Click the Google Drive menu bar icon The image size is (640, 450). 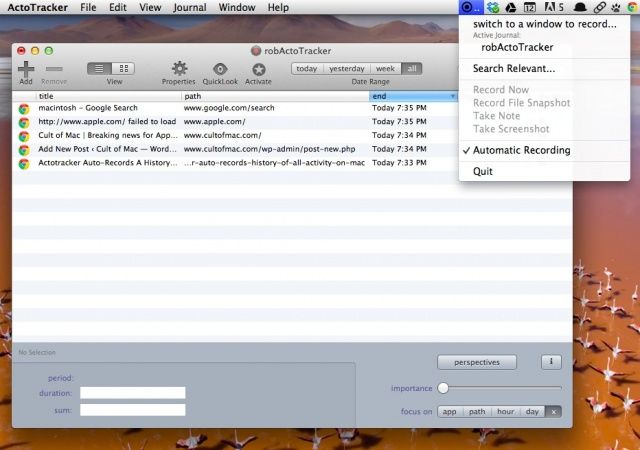[511, 7]
